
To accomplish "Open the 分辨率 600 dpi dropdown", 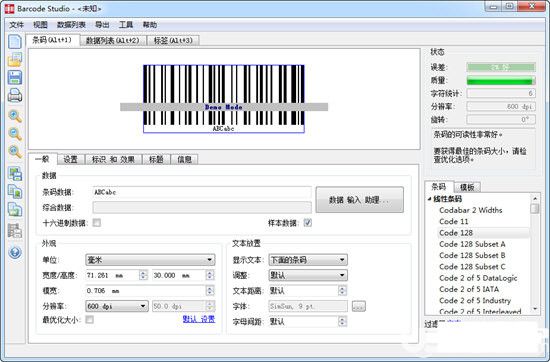I will tap(117, 306).
